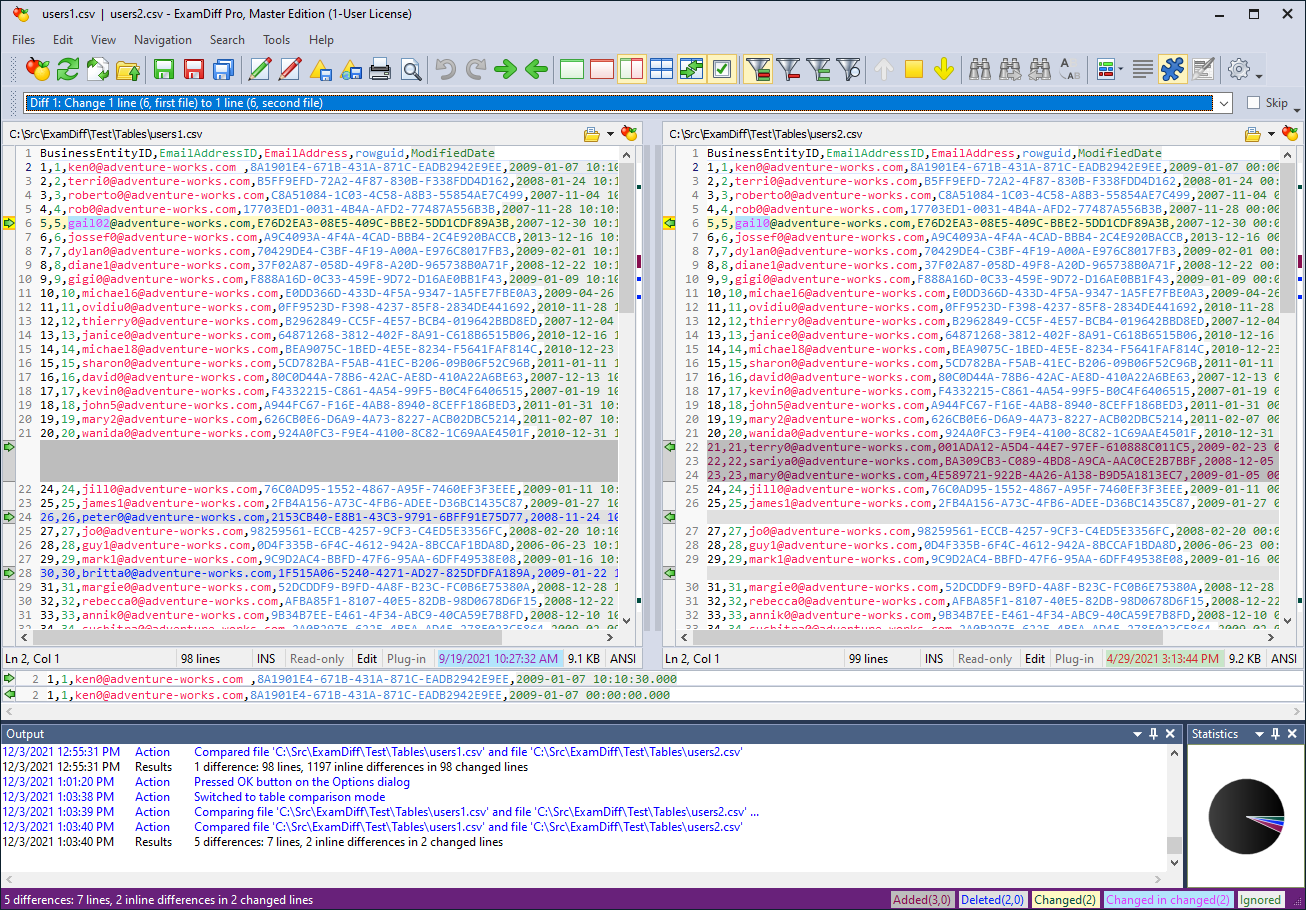Screen dimensions: 1306x910
Task: Open the Navigation menu
Action: pos(163,40)
